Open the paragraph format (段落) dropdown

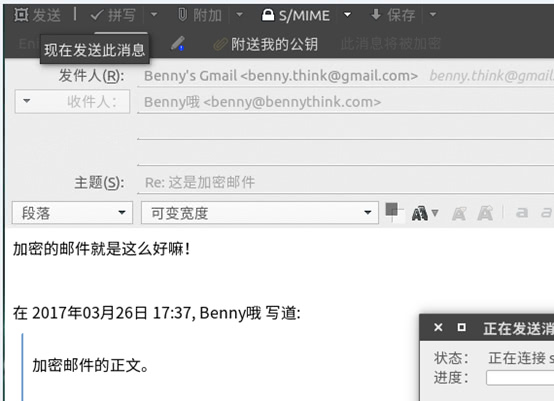click(72, 213)
